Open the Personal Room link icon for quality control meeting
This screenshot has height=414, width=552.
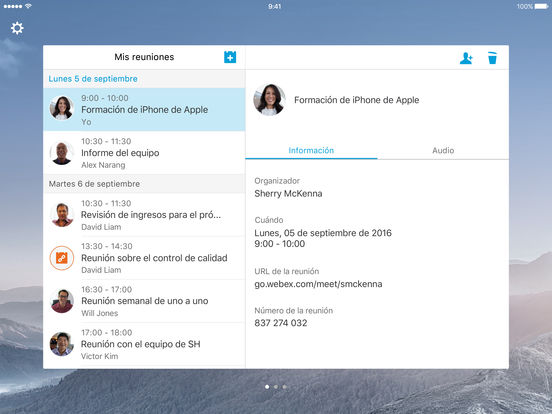pyautogui.click(x=62, y=258)
